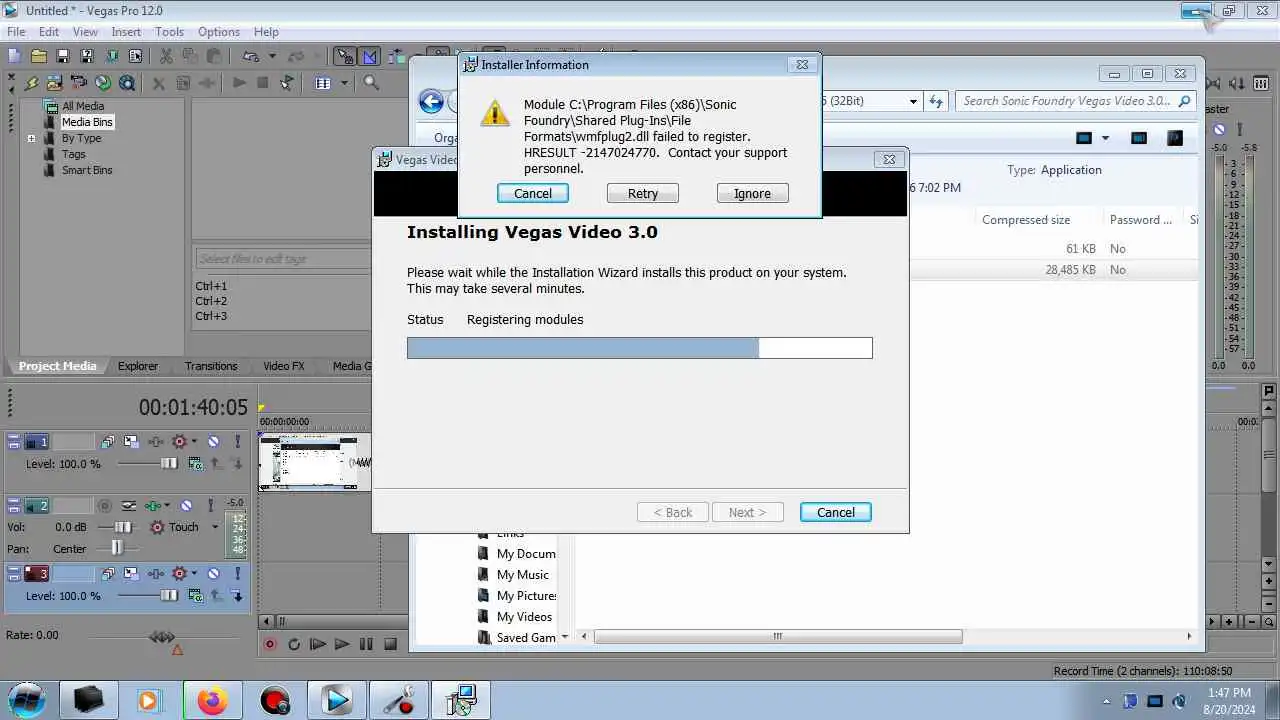Viewport: 1280px width, 720px height.
Task: Click the Project Properties icon in toolbar
Action: pyautogui.click(x=135, y=56)
